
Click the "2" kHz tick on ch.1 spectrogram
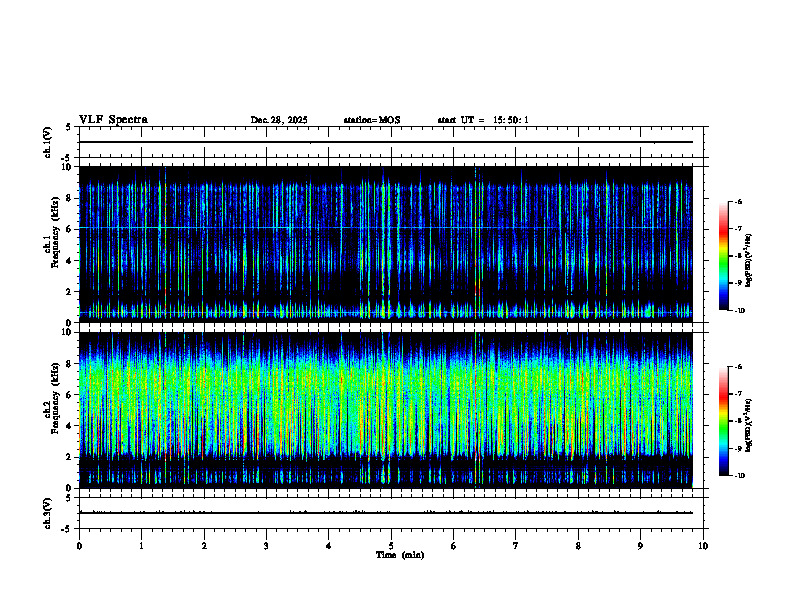pyautogui.click(x=70, y=292)
